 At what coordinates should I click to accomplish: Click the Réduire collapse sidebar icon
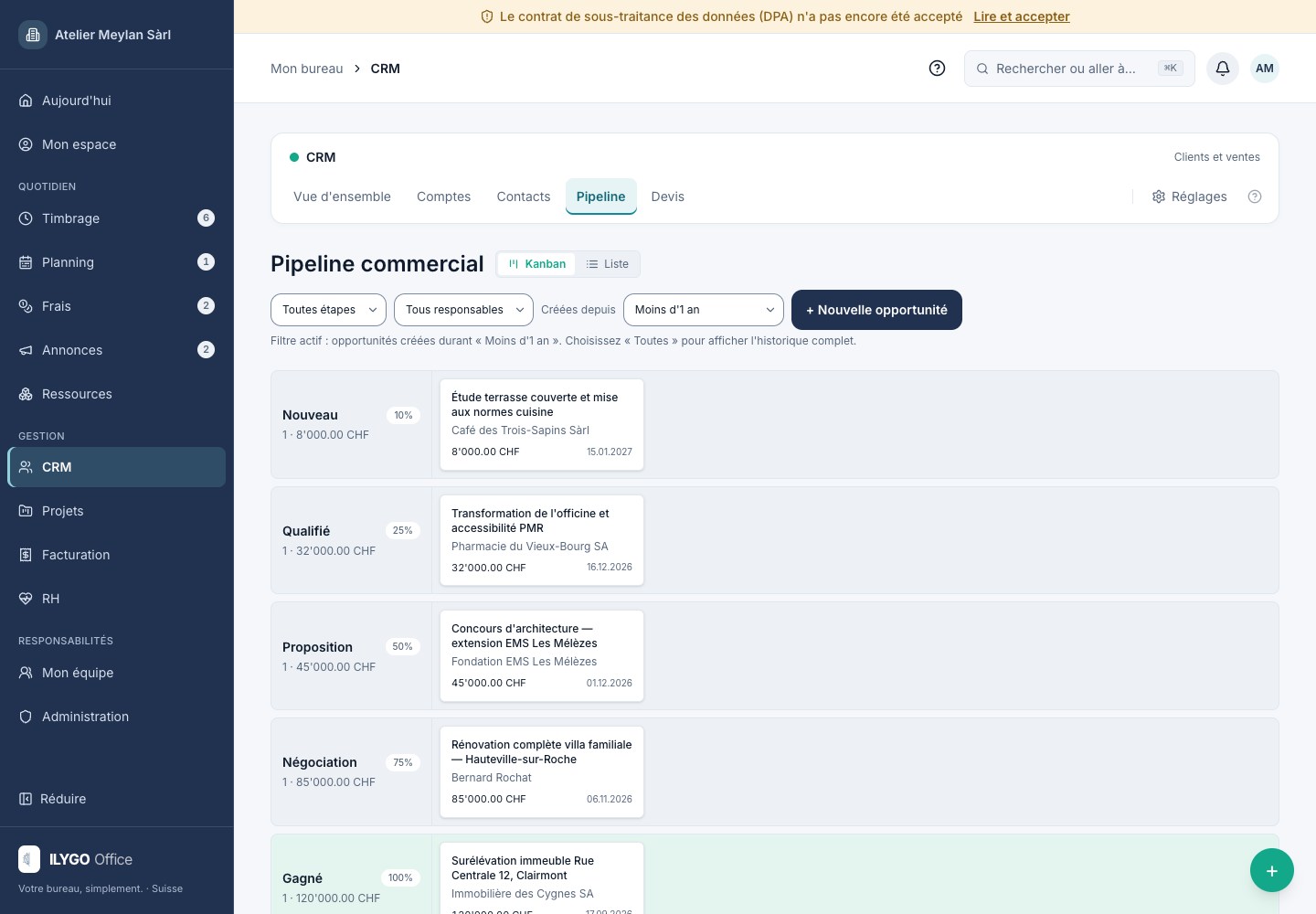pos(26,799)
